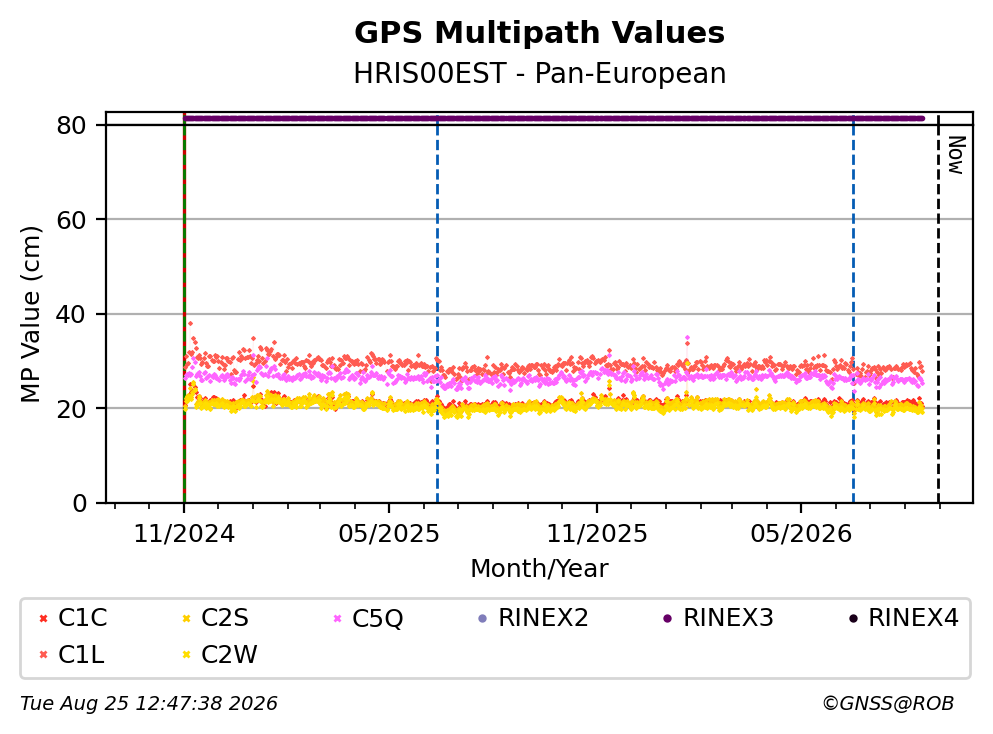This screenshot has height=734, width=993.
Task: Click the RINEX3 purple legend dot
Action: point(667,619)
